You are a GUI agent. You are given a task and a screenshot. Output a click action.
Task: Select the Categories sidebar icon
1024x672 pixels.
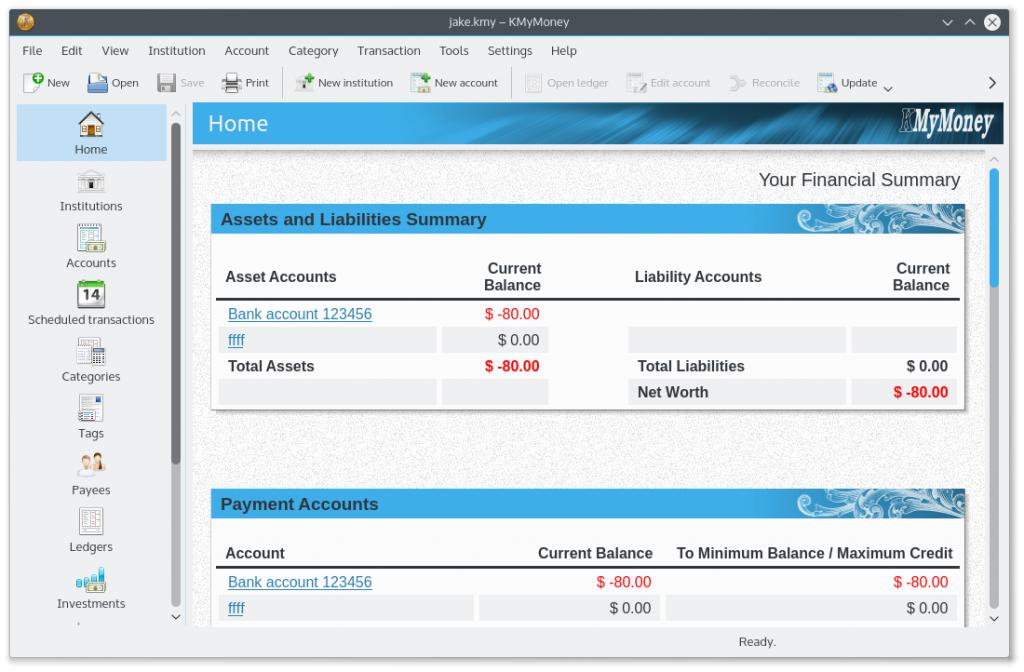pyautogui.click(x=91, y=360)
